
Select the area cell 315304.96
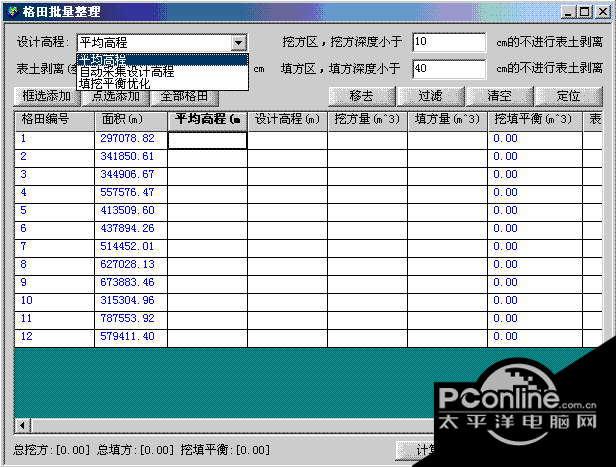(131, 302)
